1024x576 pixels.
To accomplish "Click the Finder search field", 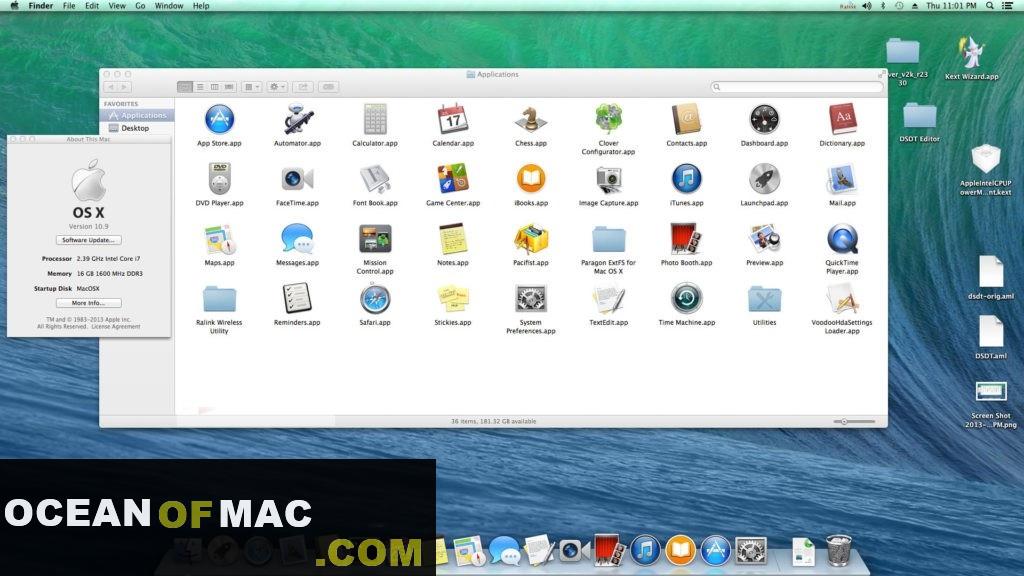I will 797,87.
